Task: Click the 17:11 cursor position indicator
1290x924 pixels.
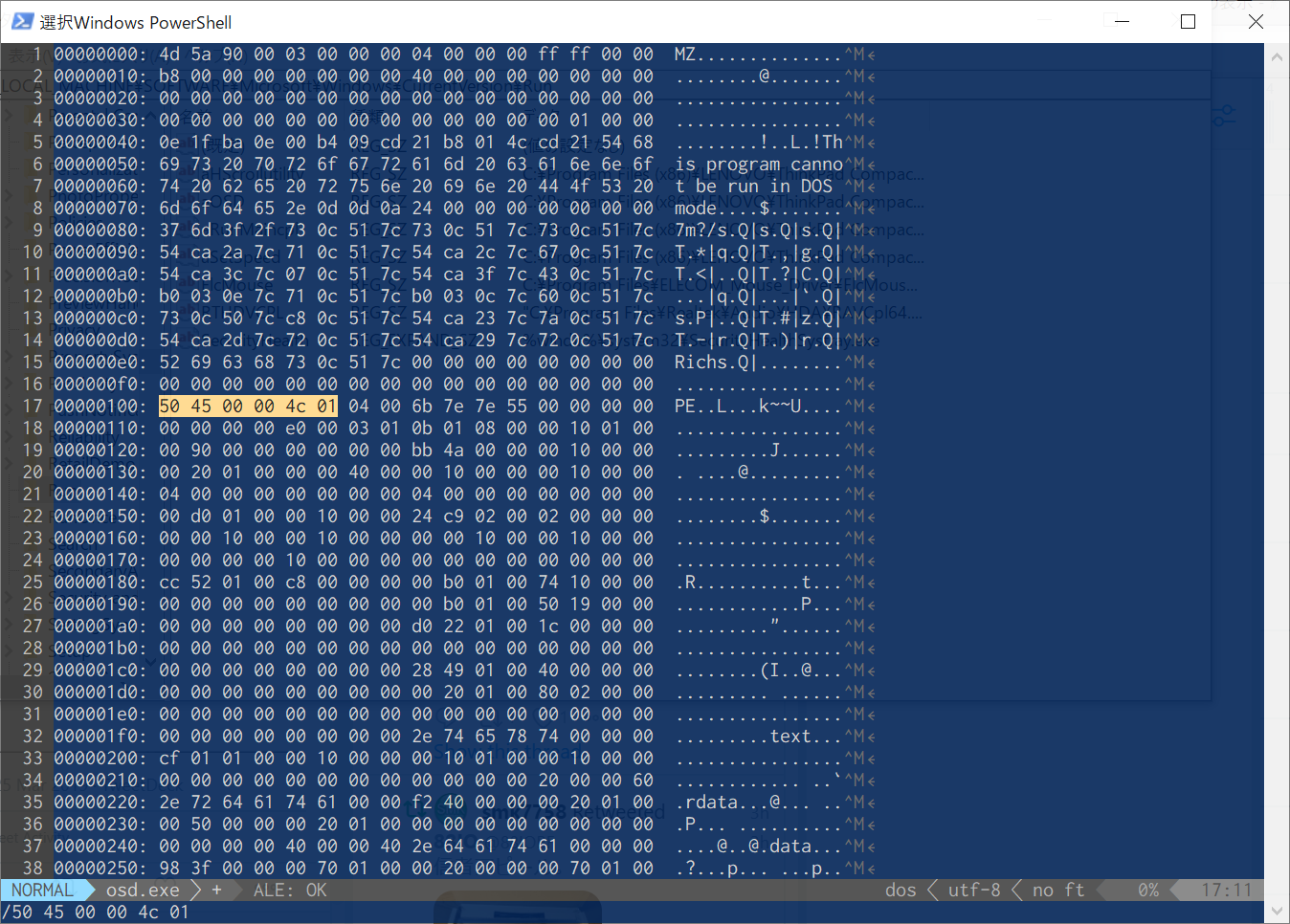Action: (x=1226, y=891)
